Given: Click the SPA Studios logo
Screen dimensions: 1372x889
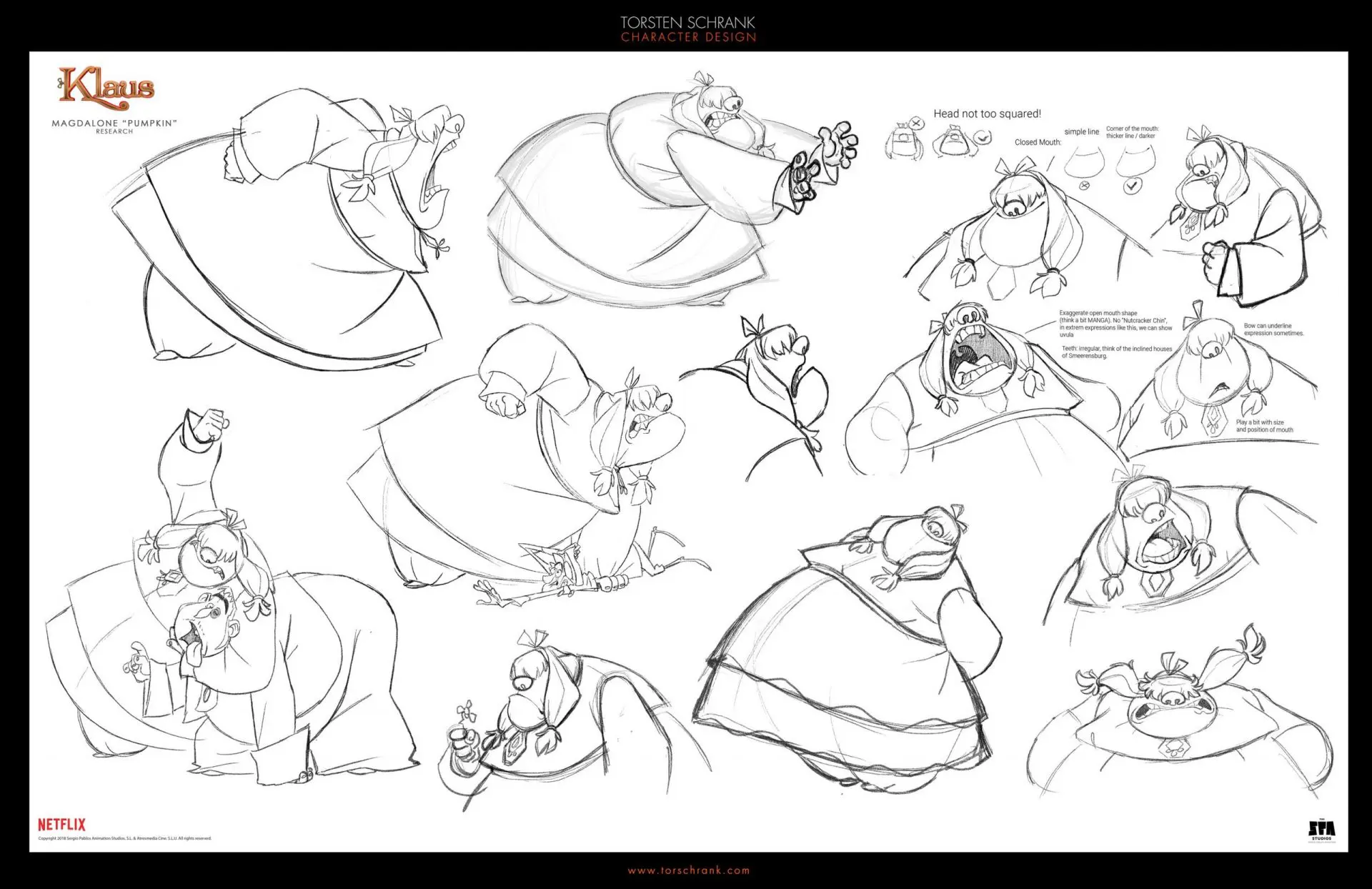Looking at the screenshot, I should point(1321,830).
